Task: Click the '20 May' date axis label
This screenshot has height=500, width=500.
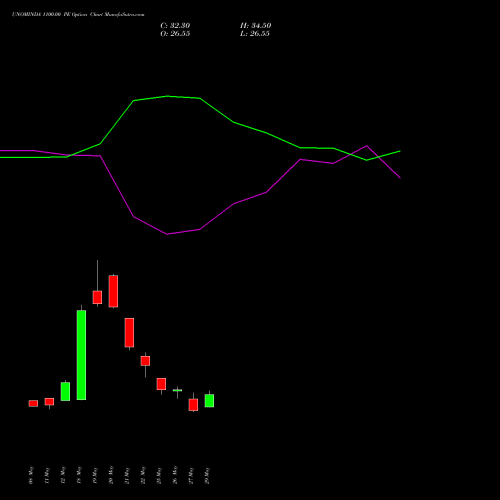Action: pos(111,475)
